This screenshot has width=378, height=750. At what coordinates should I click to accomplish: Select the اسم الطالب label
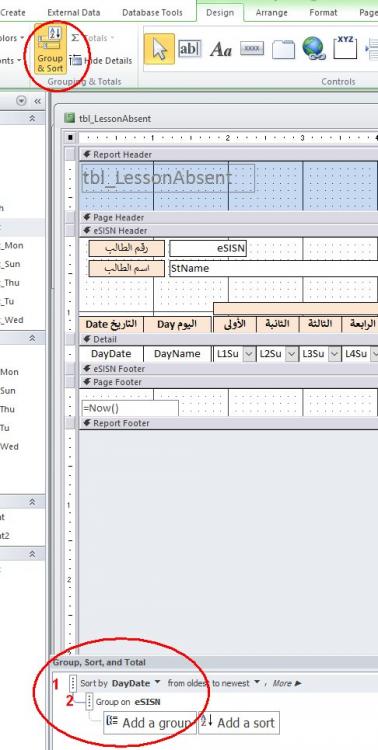126,268
